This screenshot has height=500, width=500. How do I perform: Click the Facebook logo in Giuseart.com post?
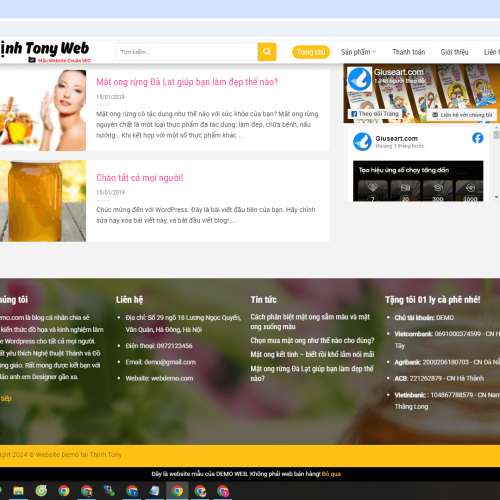(477, 138)
